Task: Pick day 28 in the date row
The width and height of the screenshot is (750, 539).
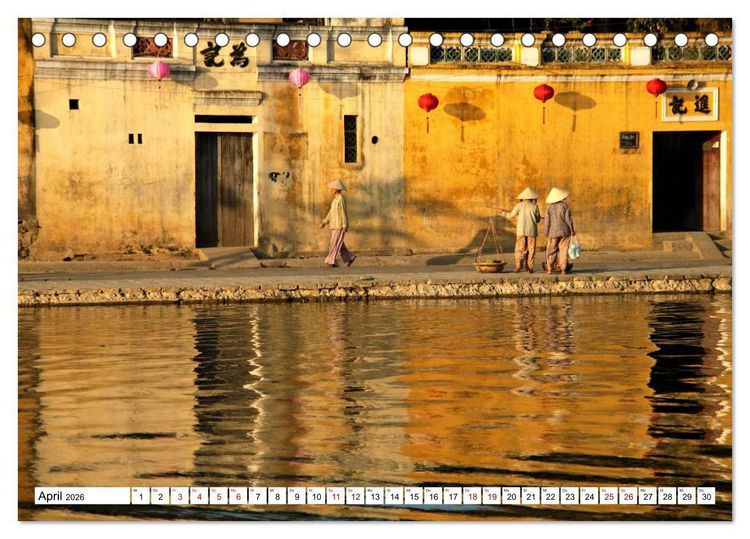Action: (668, 496)
